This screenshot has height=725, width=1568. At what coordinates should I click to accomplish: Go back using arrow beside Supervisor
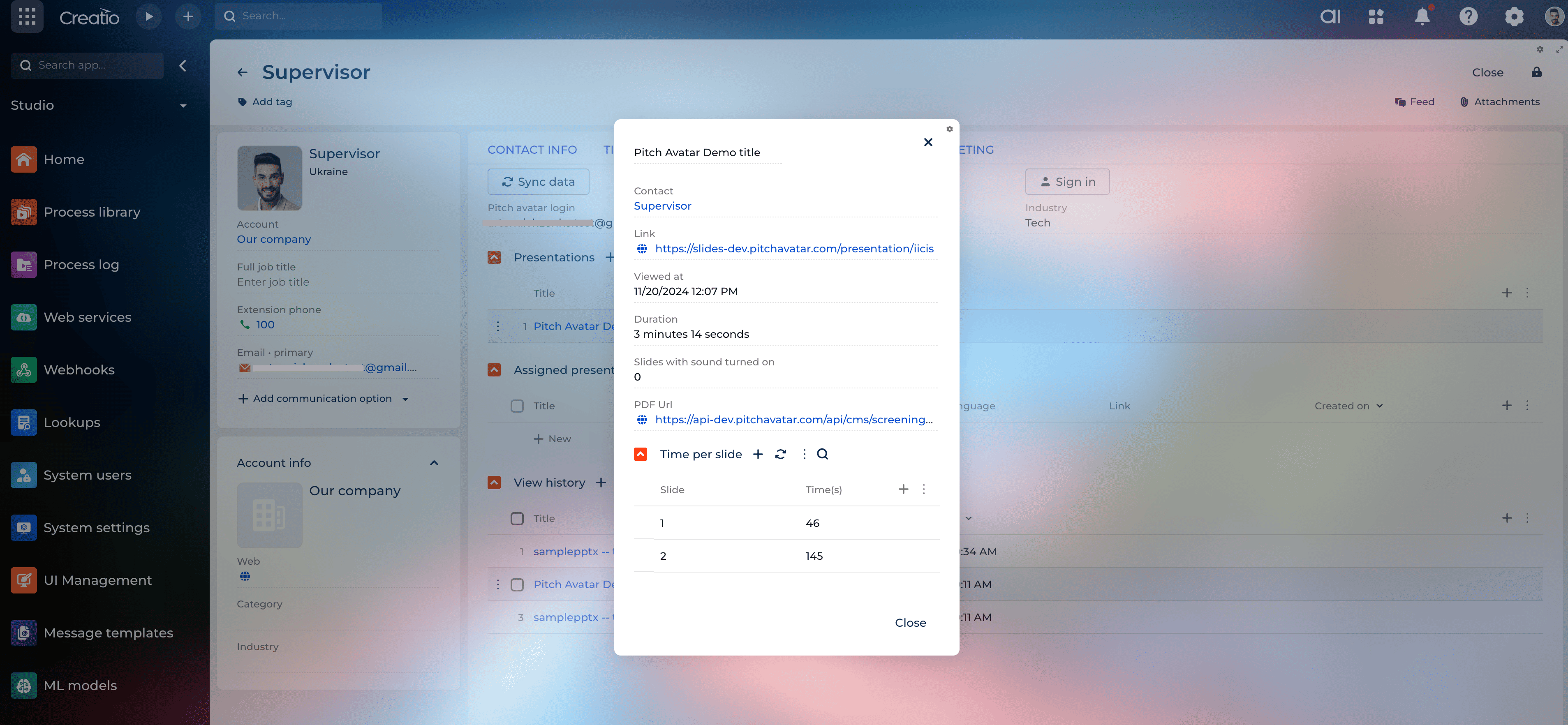(242, 72)
